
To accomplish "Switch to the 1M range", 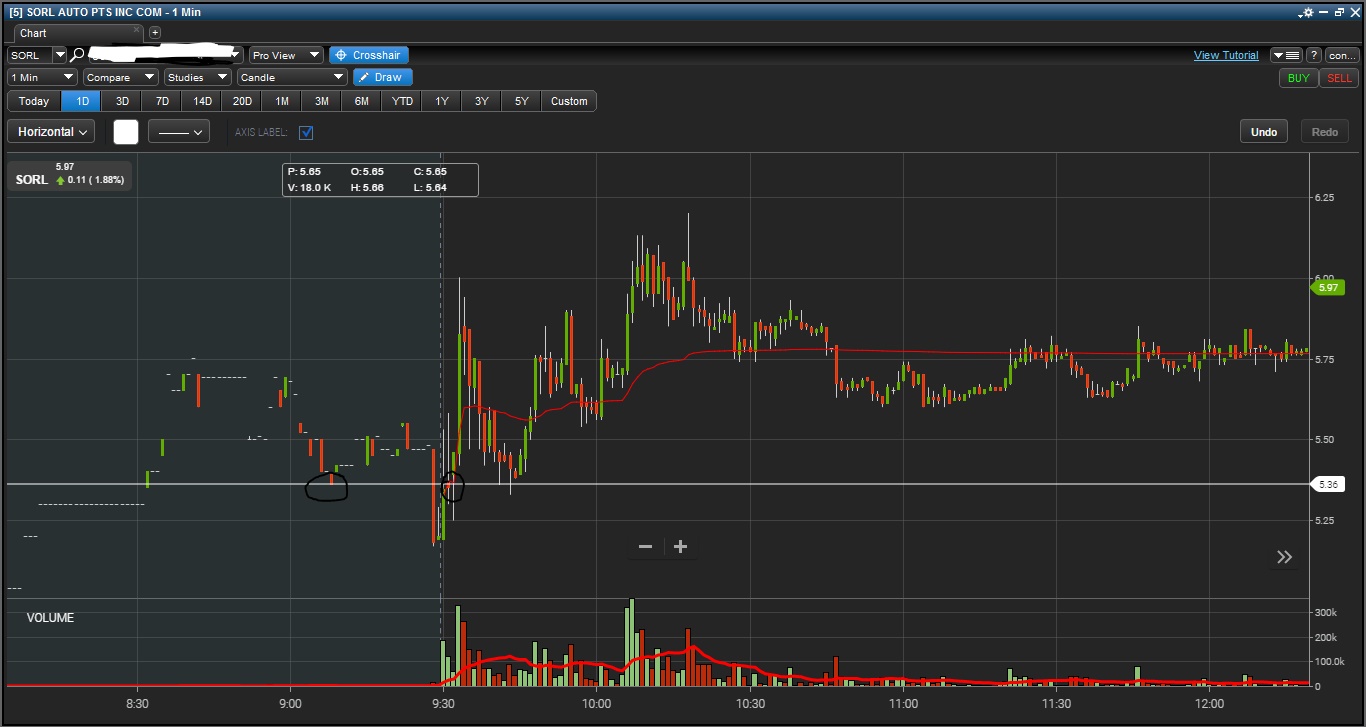I will tap(282, 101).
